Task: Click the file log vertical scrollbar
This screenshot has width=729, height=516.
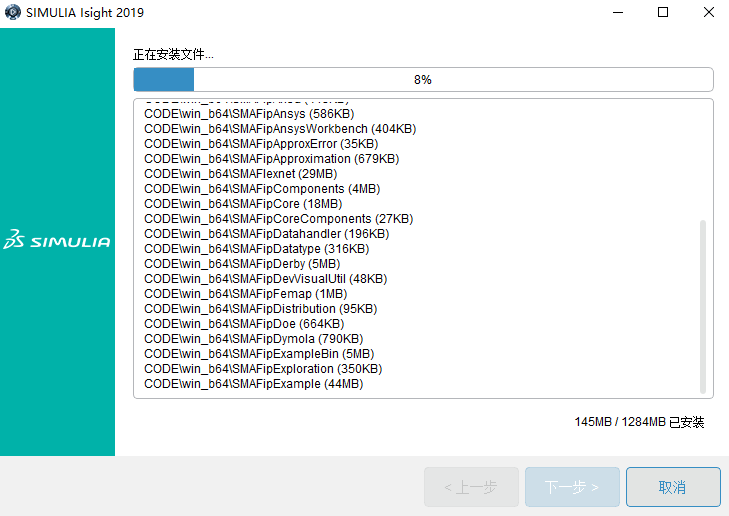Action: (702, 305)
